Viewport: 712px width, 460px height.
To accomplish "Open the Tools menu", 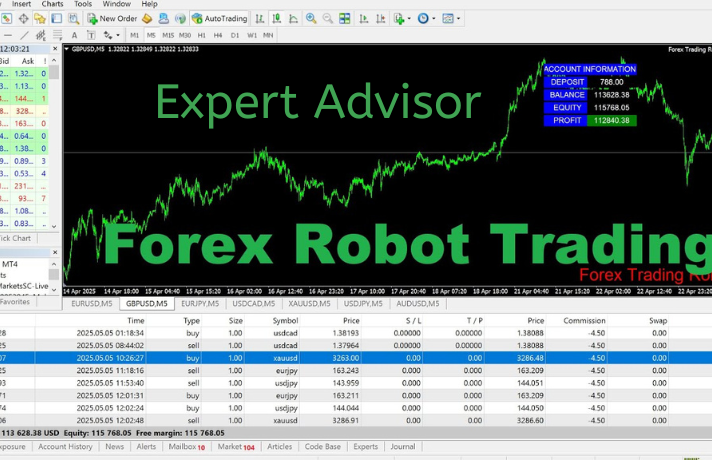I will [83, 4].
